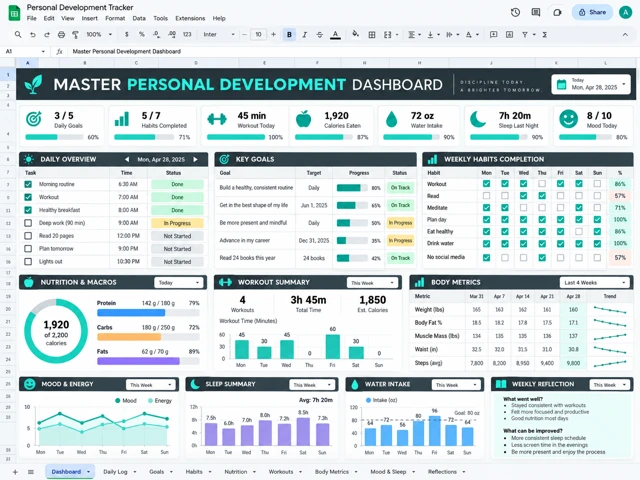Check the Deep work (90 min) task

click(x=28, y=223)
